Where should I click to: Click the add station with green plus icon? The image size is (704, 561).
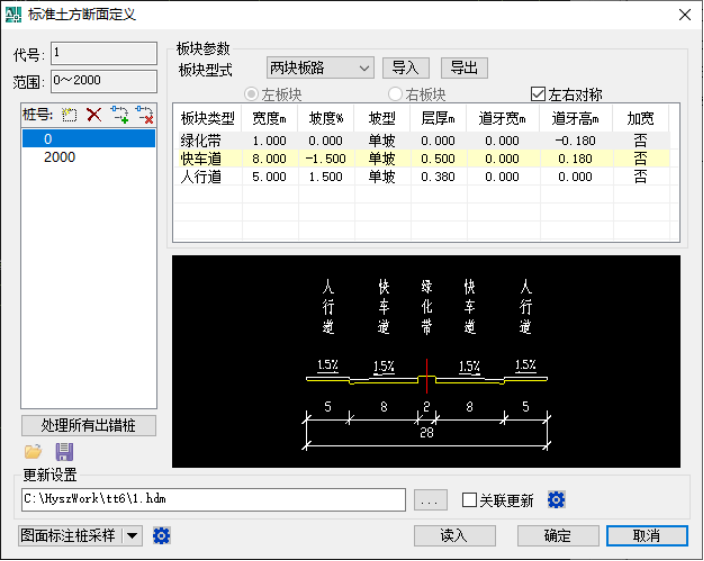(119, 115)
